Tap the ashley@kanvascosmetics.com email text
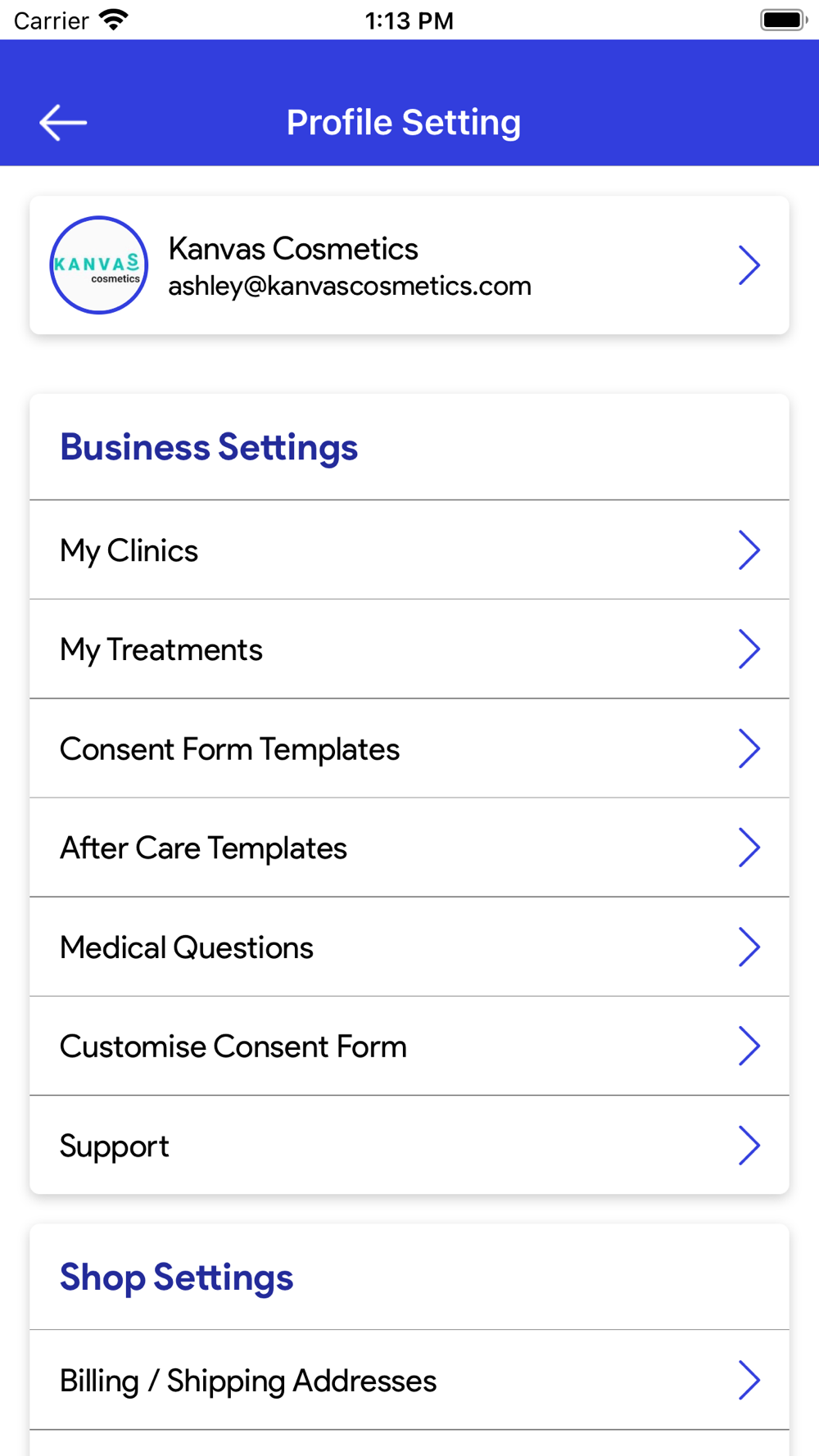This screenshot has width=819, height=1456. click(x=350, y=287)
